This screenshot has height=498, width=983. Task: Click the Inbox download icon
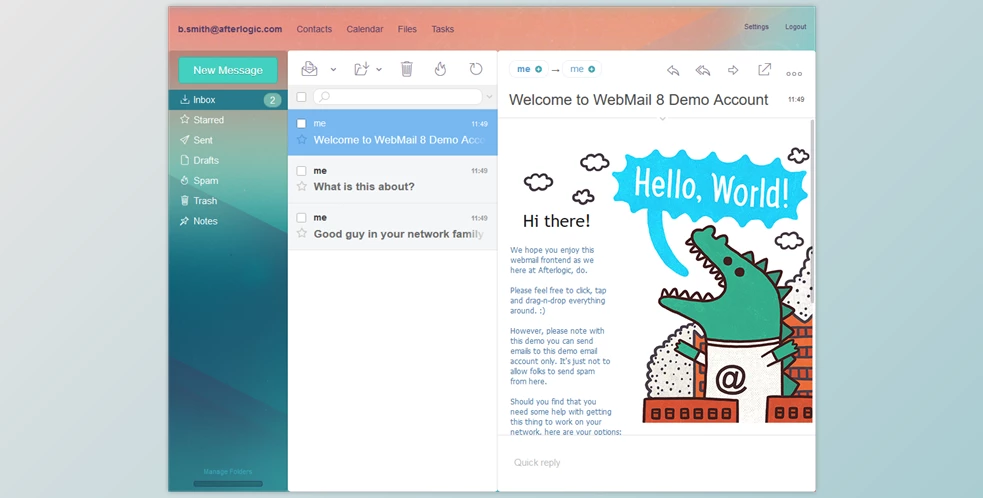(184, 99)
